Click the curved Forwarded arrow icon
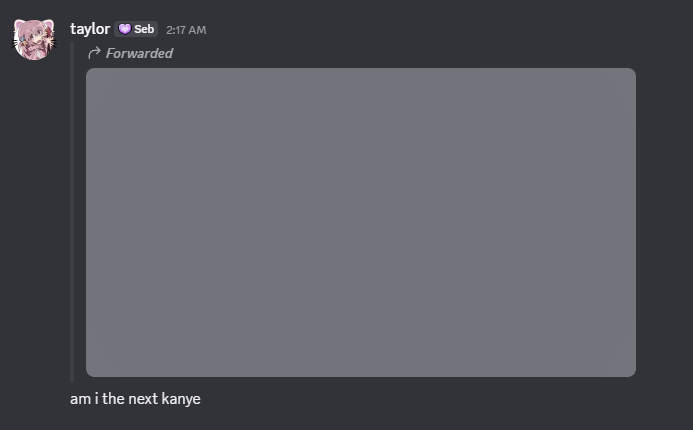 (x=95, y=53)
